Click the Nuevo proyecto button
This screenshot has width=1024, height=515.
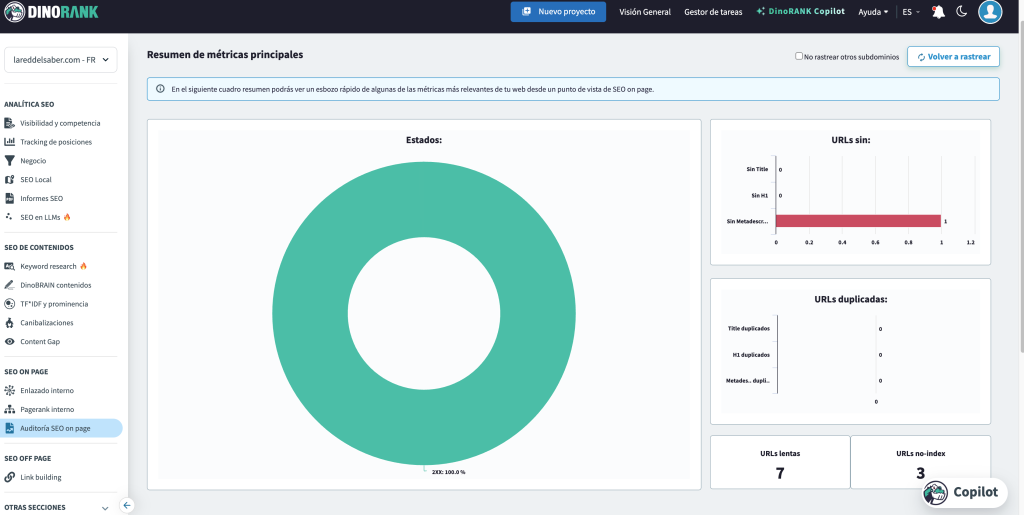[558, 12]
